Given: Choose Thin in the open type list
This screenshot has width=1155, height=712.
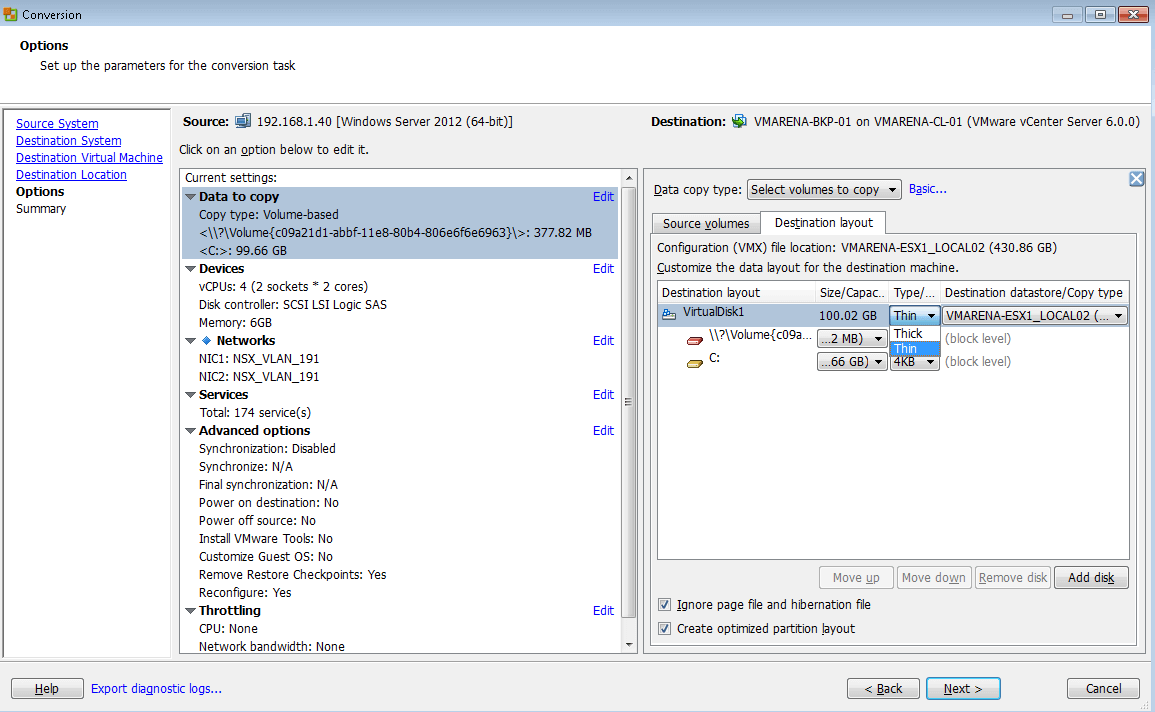Looking at the screenshot, I should (x=914, y=348).
